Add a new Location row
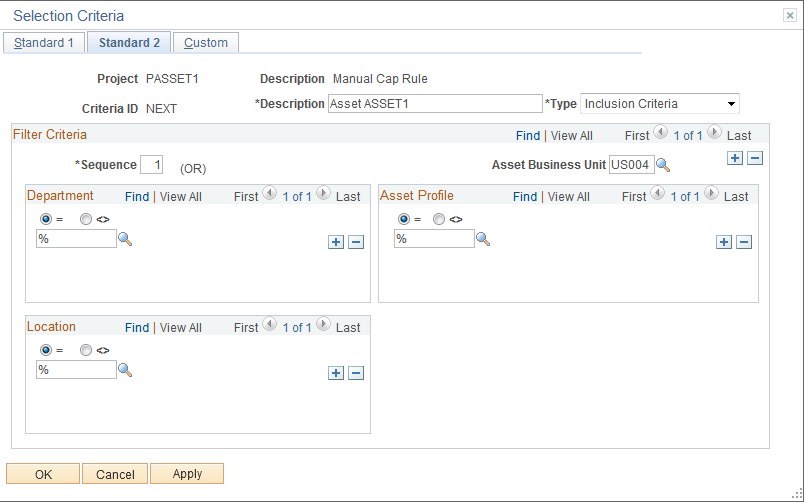The width and height of the screenshot is (804, 502). pos(336,373)
